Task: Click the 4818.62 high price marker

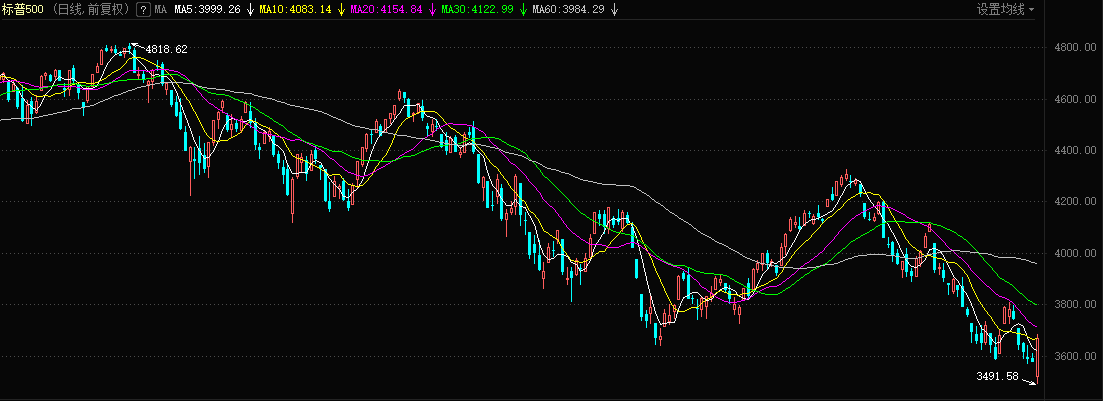Action: (x=166, y=49)
